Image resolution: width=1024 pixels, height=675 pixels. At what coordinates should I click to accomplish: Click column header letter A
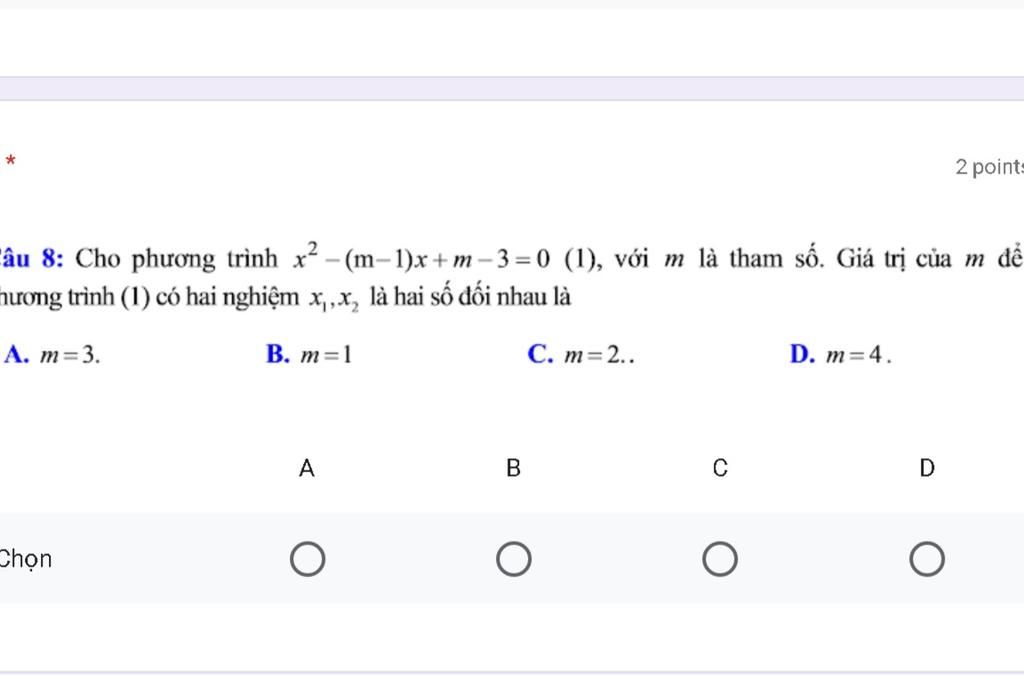[x=306, y=468]
